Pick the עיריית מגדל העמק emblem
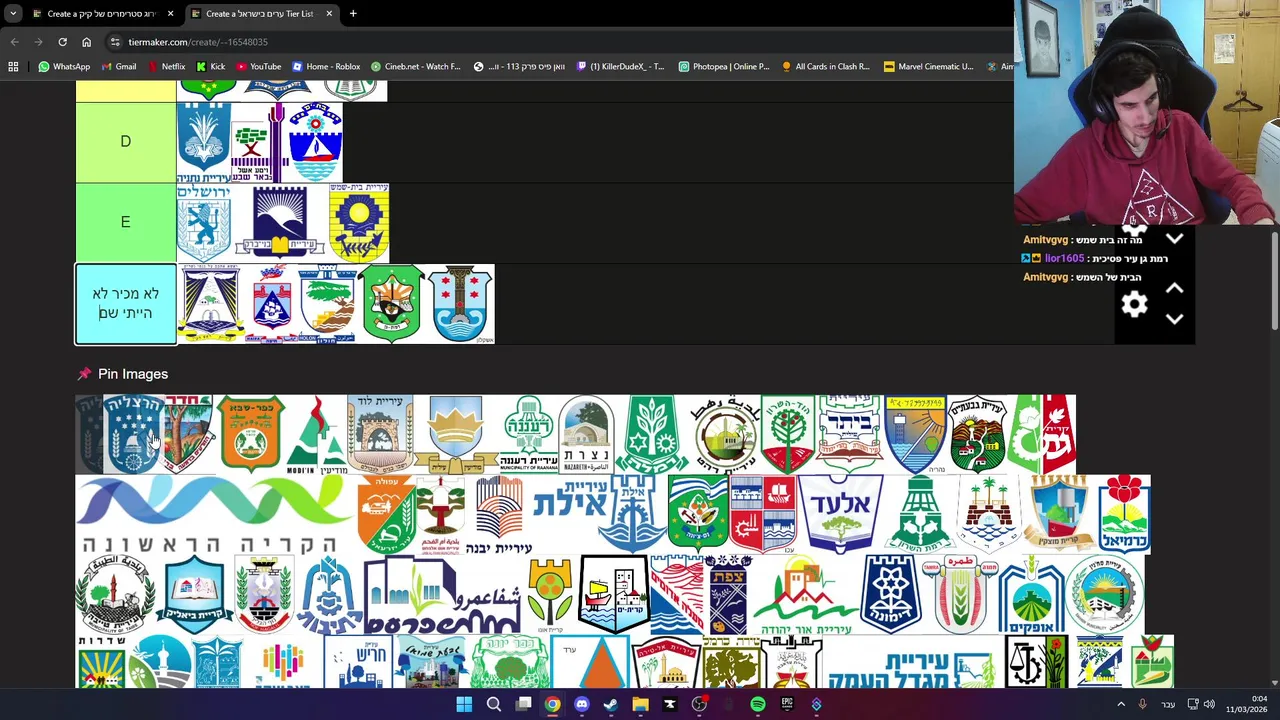This screenshot has height=720, width=1280. pyautogui.click(x=910, y=662)
